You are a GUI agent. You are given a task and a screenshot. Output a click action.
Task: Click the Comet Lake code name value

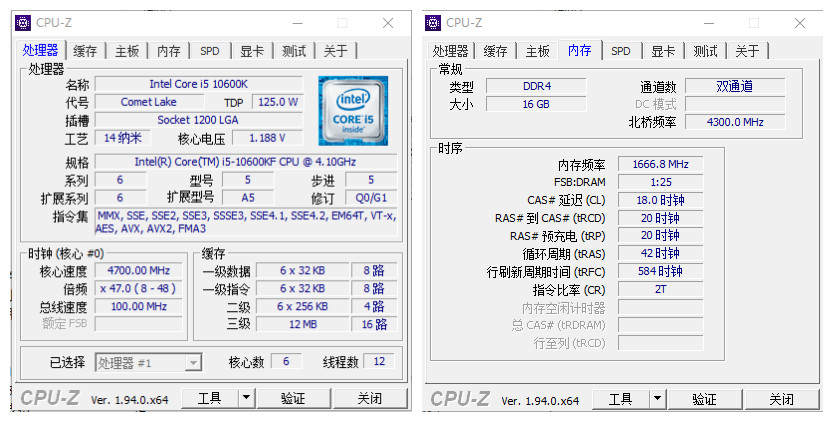pos(149,102)
